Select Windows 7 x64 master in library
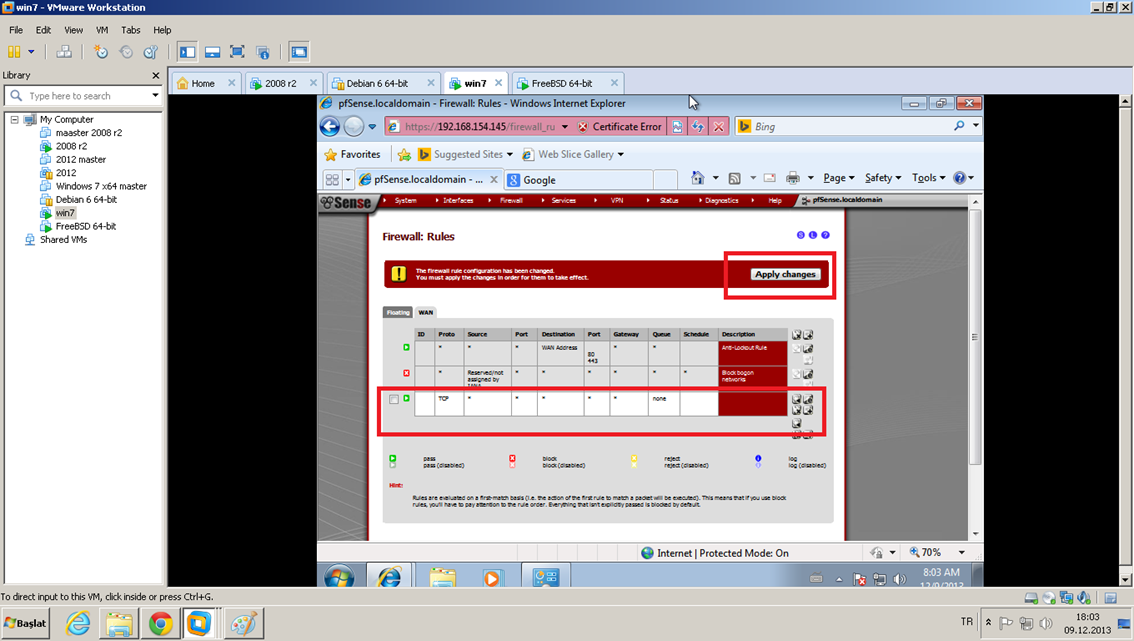The height and width of the screenshot is (641, 1134). [x=101, y=186]
